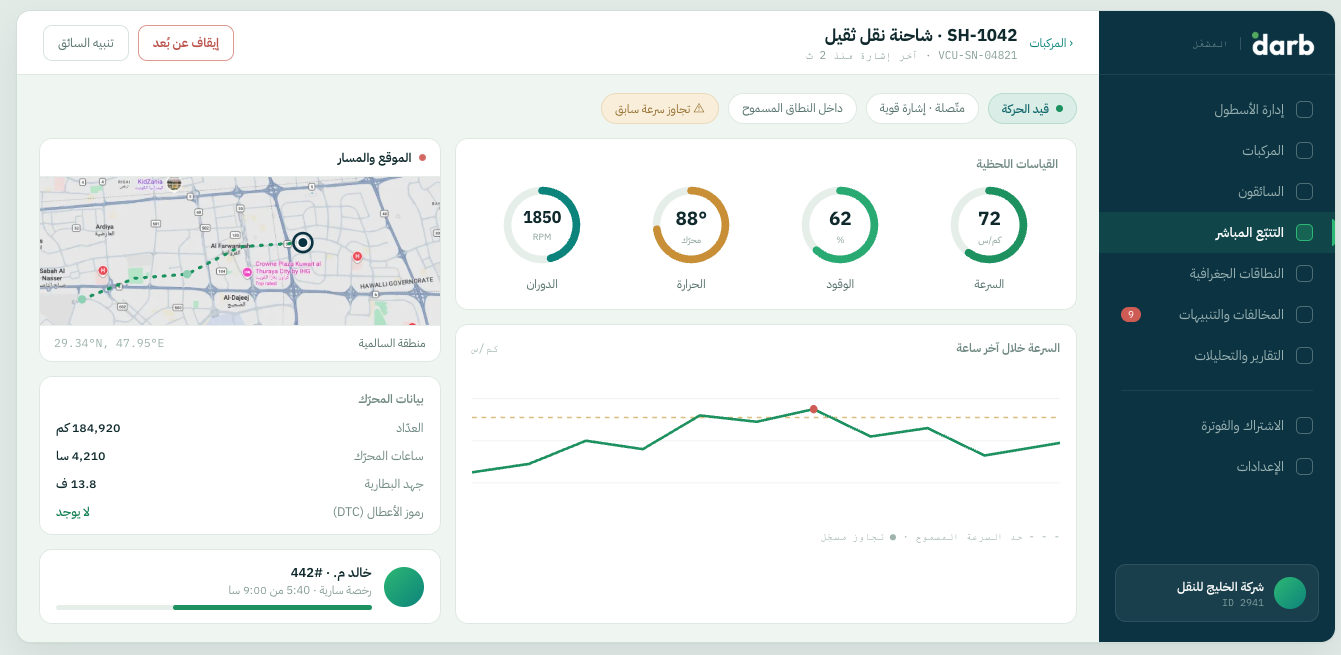Click داخل النطاق المسموح chip
This screenshot has width=1341, height=655.
[x=792, y=108]
